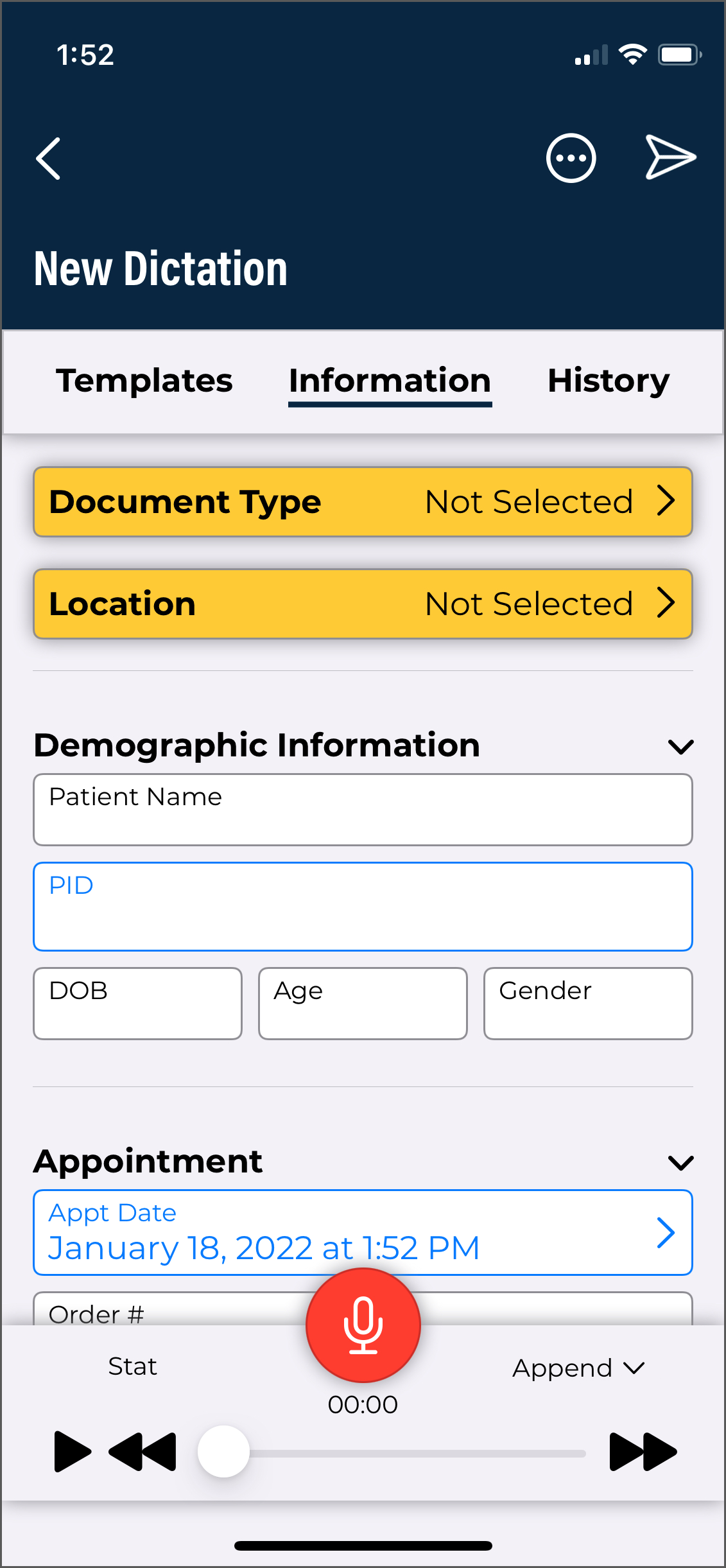This screenshot has height=1568, width=726.
Task: Focus the Patient Name field
Action: [x=363, y=810]
